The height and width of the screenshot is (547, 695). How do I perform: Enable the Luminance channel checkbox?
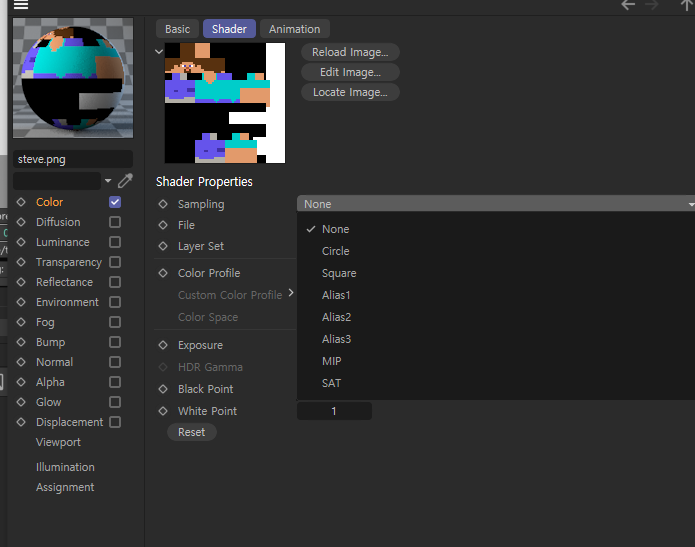(x=115, y=242)
